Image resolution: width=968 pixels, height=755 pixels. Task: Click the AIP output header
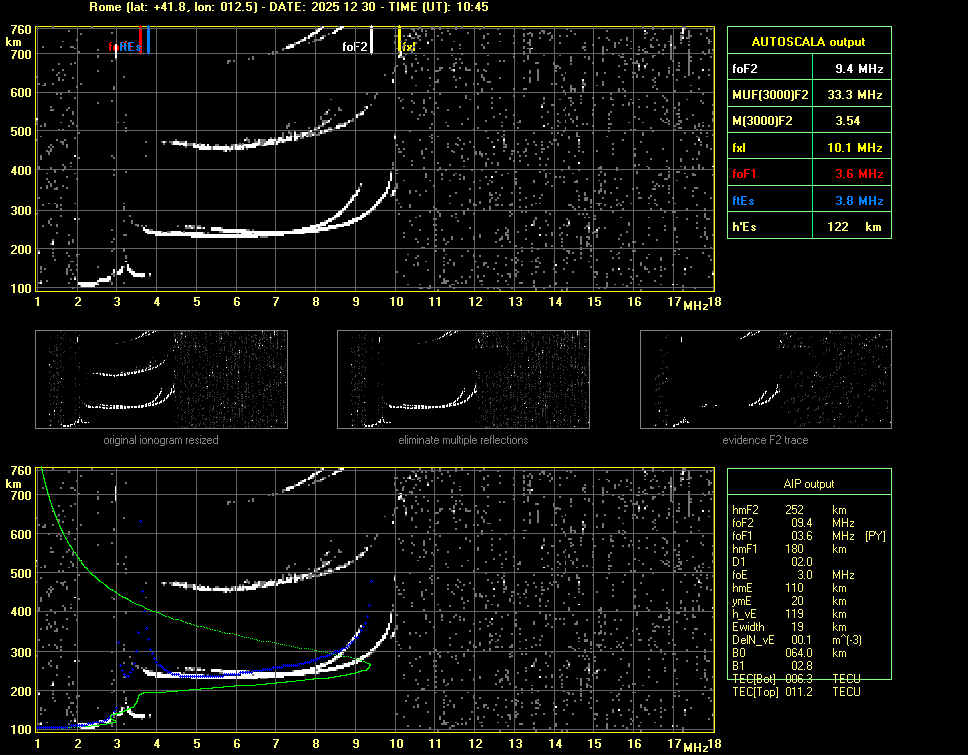808,484
